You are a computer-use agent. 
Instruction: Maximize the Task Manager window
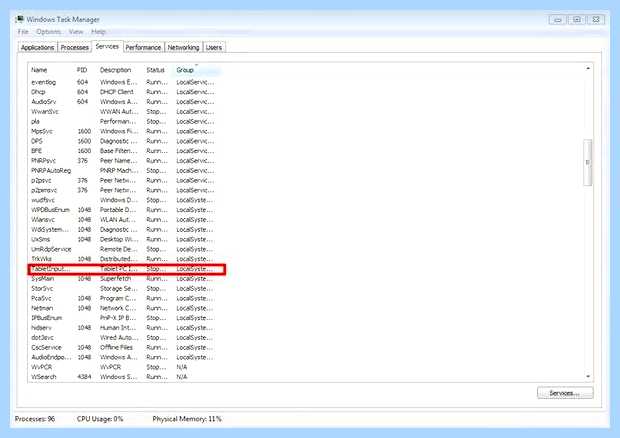(x=577, y=19)
